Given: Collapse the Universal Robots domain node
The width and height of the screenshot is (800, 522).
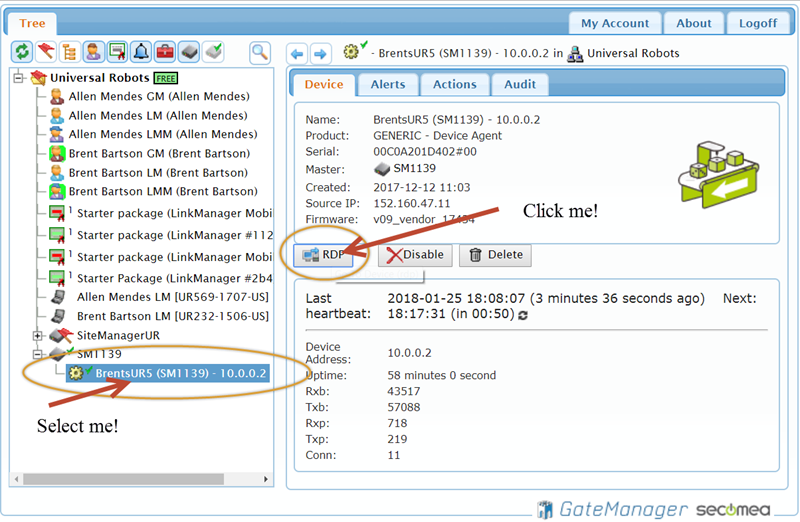Looking at the screenshot, I should 19,78.
